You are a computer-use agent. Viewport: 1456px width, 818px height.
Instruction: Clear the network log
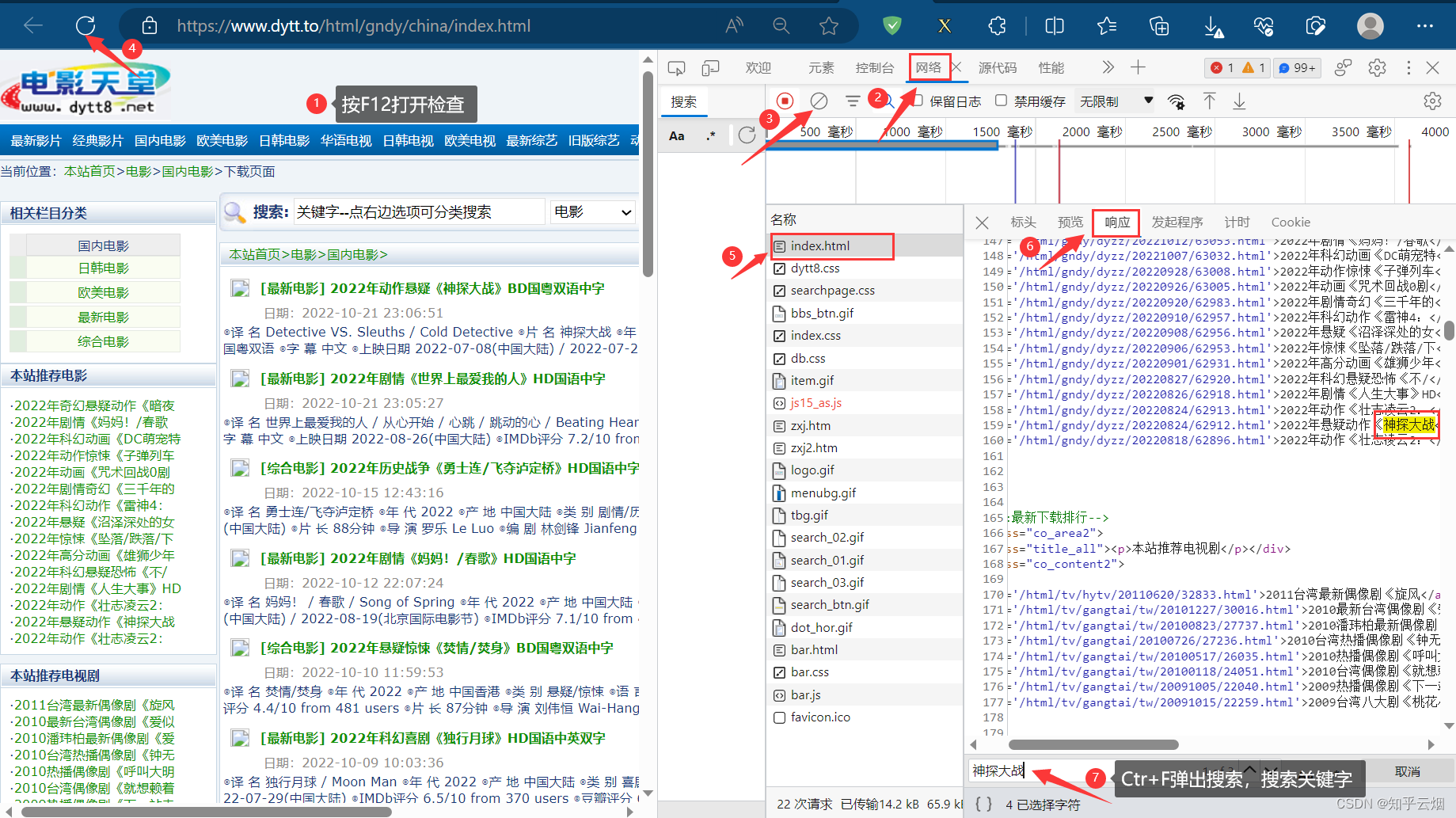[819, 101]
